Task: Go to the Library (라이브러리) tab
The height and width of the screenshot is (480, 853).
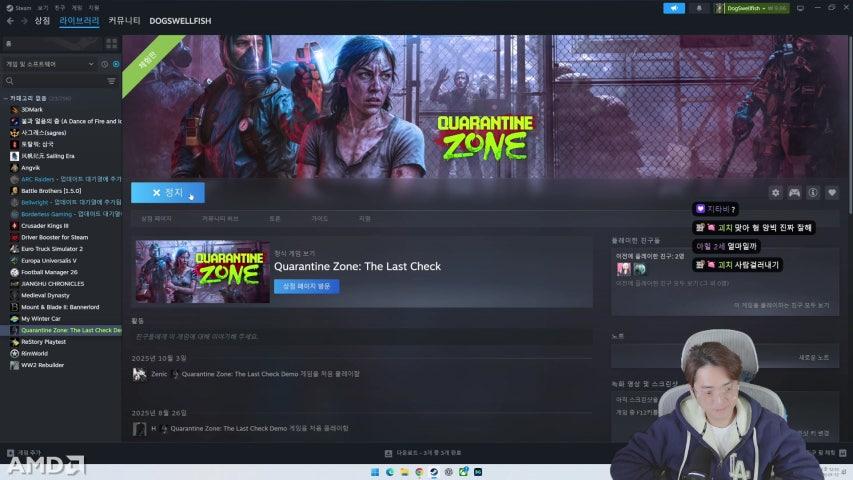Action: point(79,21)
